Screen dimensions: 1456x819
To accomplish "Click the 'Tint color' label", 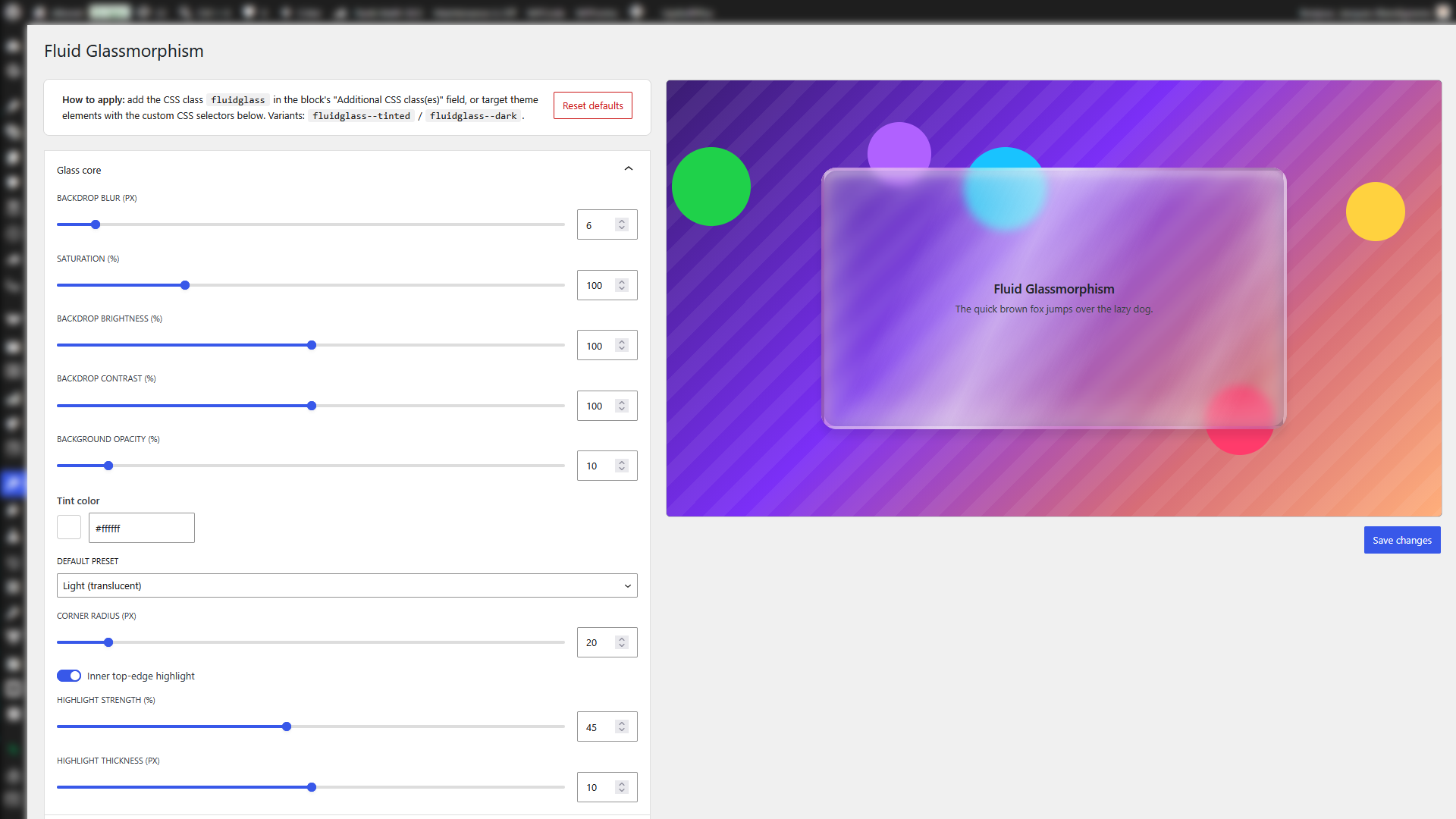I will [78, 500].
